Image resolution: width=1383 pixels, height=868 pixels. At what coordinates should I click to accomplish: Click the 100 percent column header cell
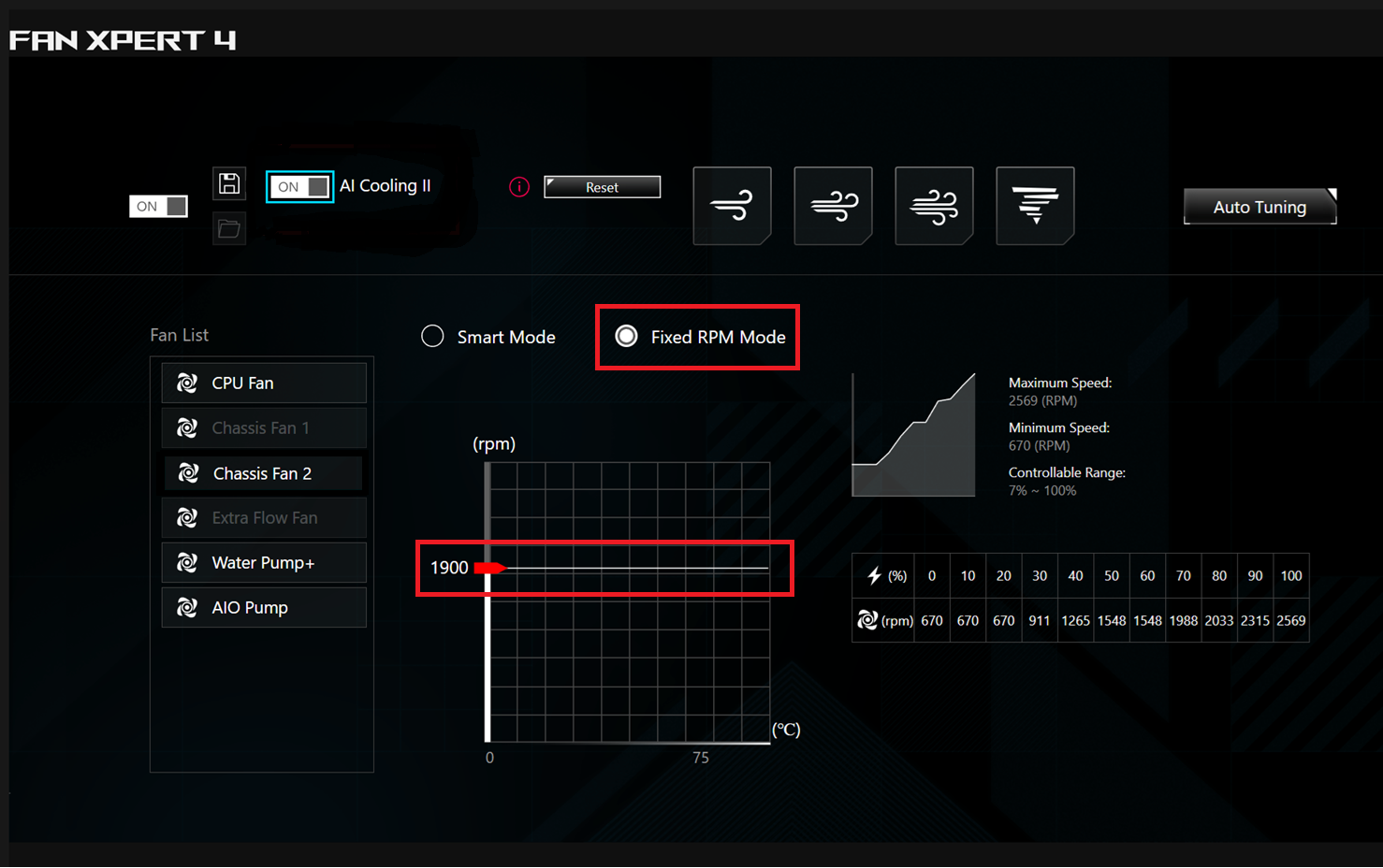point(1291,575)
